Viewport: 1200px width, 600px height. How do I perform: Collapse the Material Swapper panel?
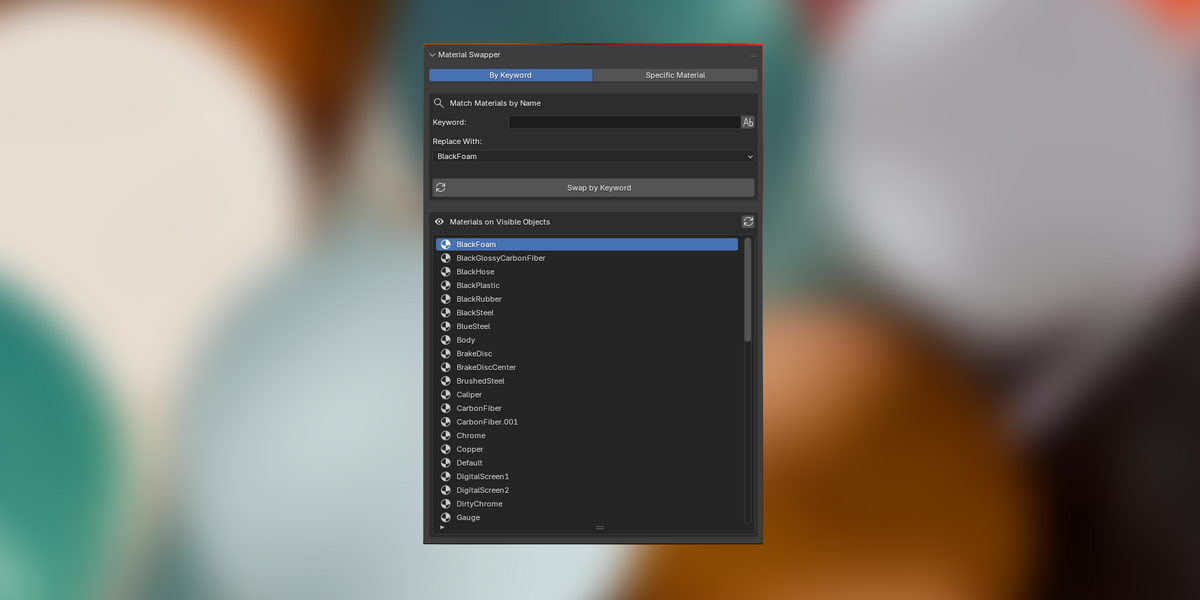pos(433,55)
